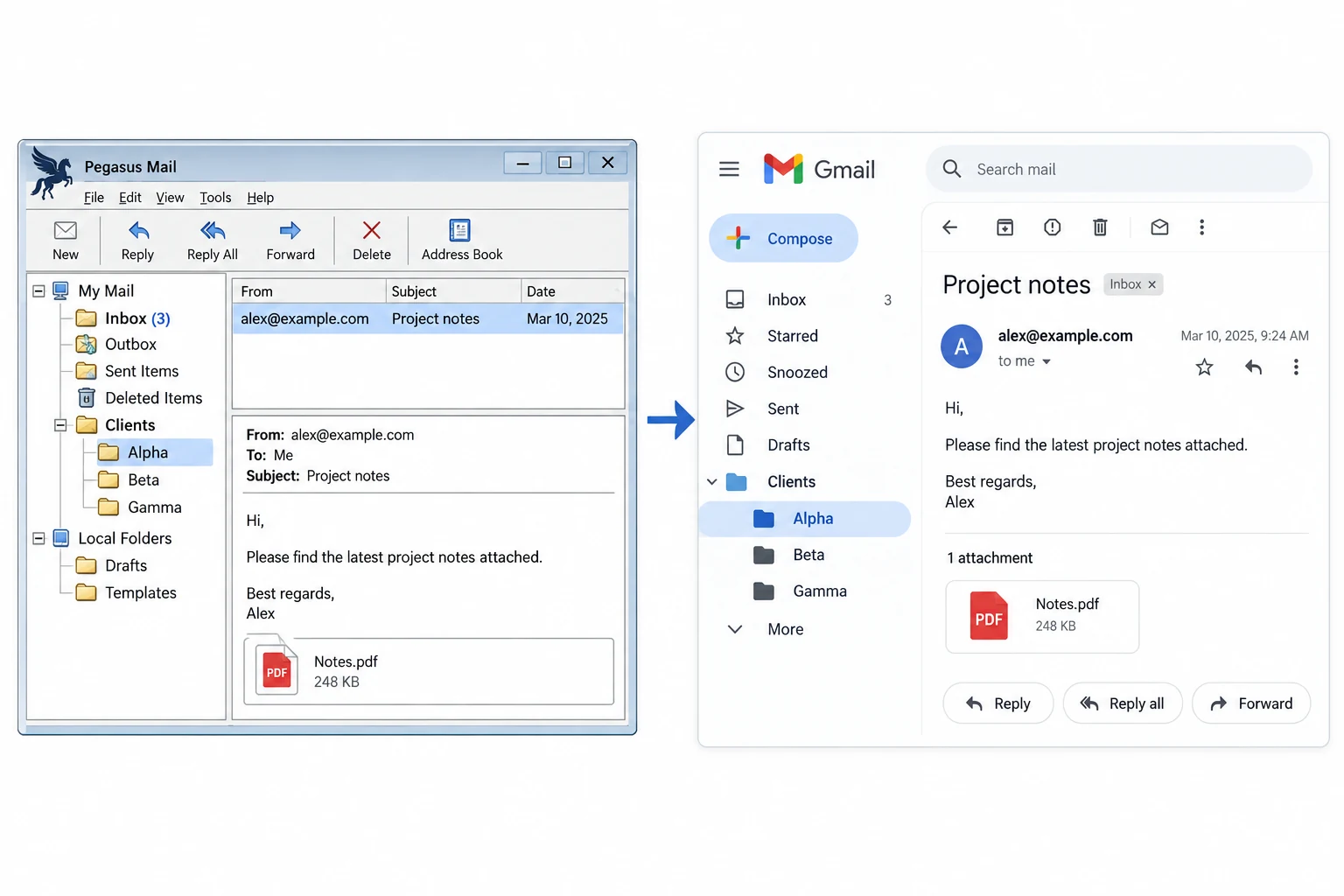
Task: Select Deleted Items folder in Pegasus Mail
Action: (140, 398)
